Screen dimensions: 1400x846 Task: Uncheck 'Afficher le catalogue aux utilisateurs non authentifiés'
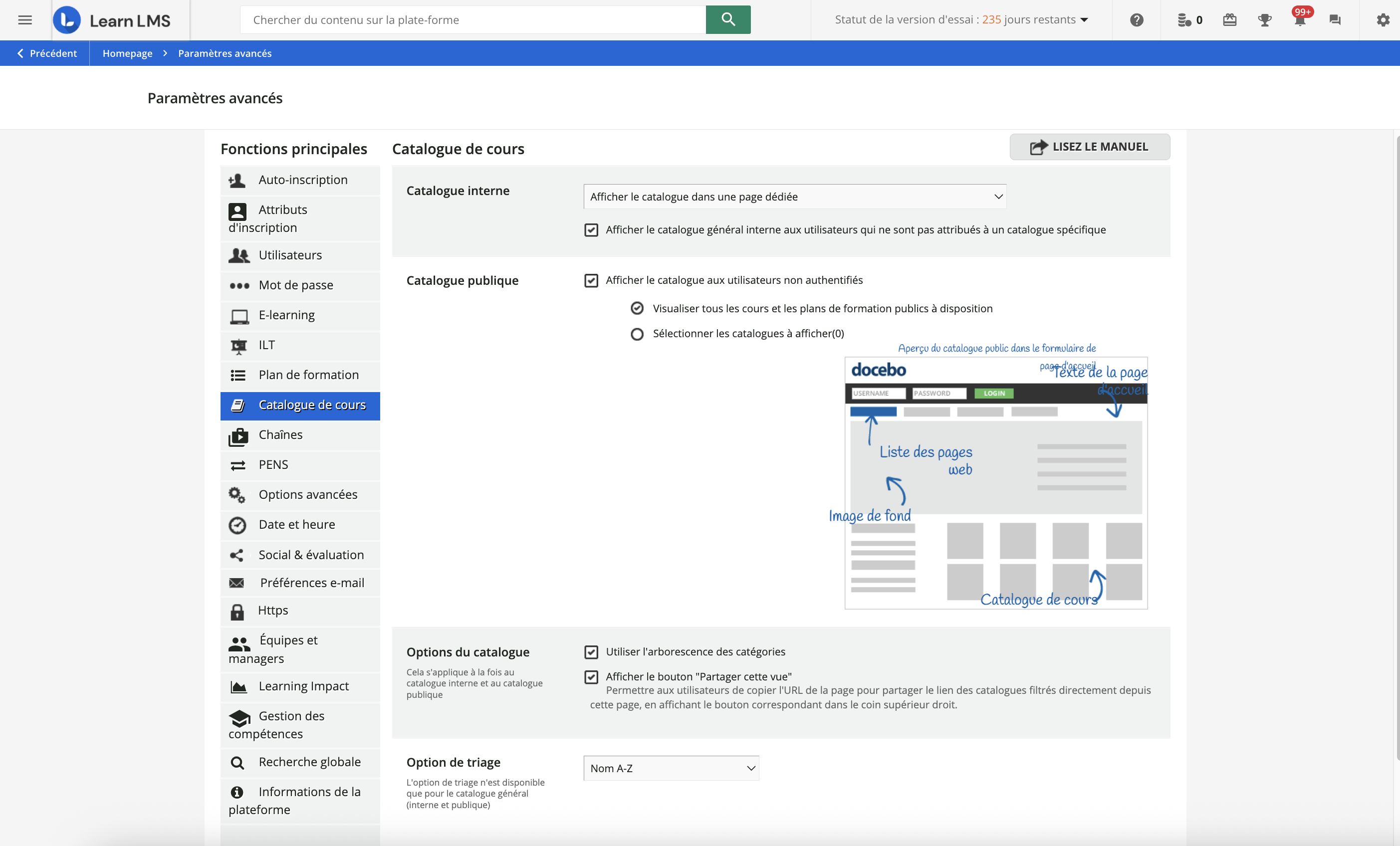coord(591,280)
